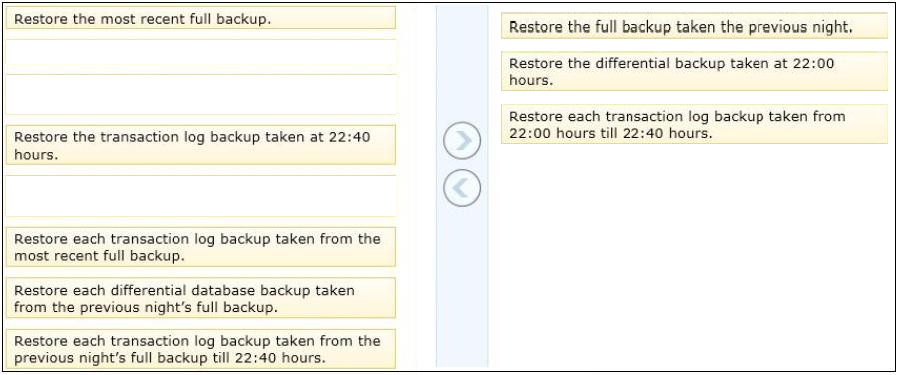900x375 pixels.
Task: Click the empty area below the right-side answer items
Action: click(695, 256)
